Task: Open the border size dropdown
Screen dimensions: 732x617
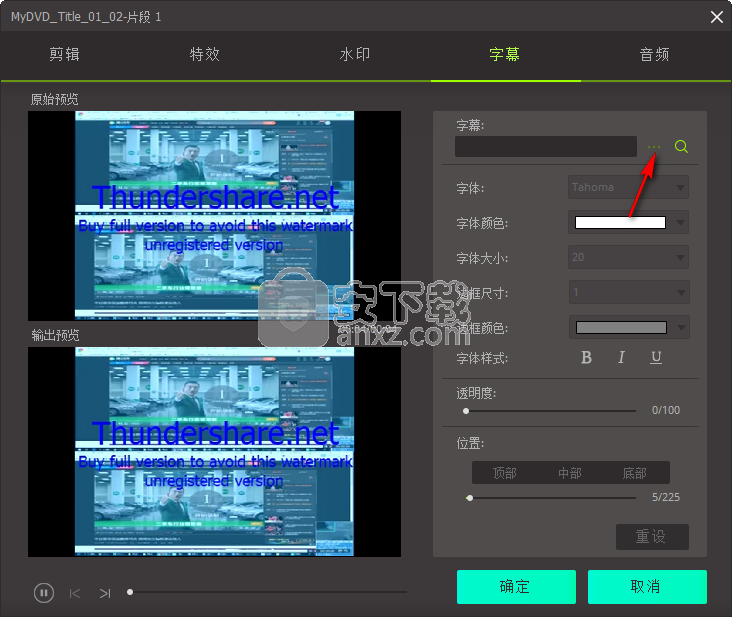Action: (628, 293)
